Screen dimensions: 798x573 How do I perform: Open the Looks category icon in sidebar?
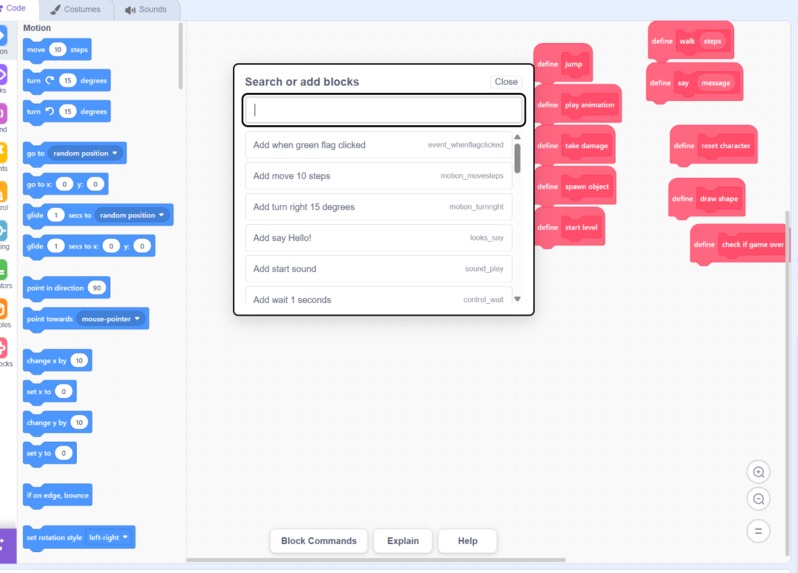pyautogui.click(x=3, y=75)
